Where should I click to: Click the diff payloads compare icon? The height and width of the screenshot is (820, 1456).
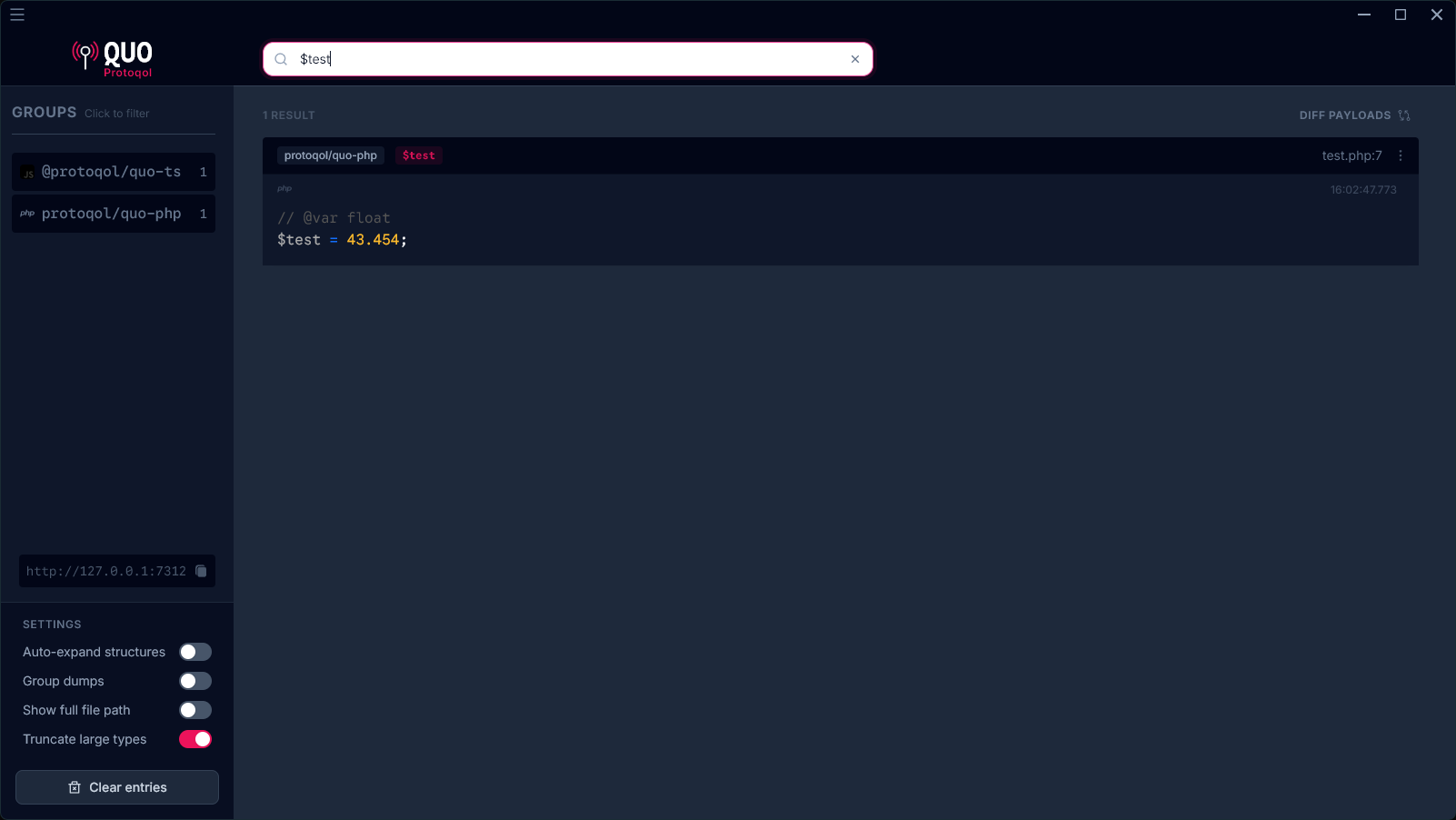[1404, 115]
